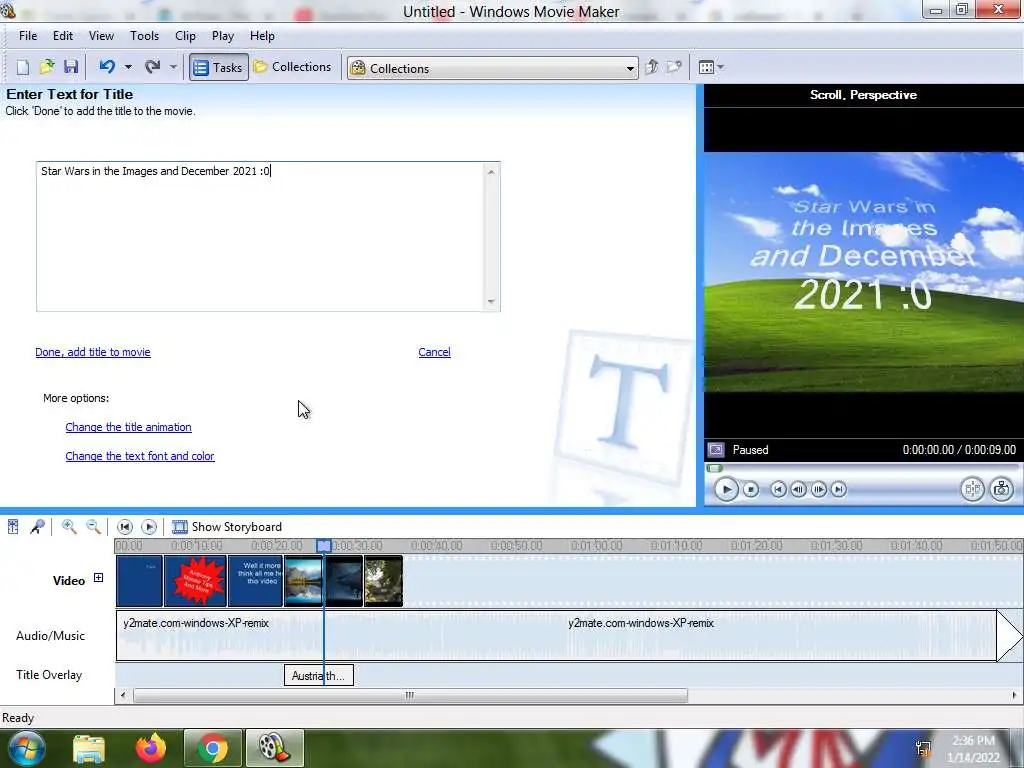The width and height of the screenshot is (1024, 768).
Task: Expand the Redo history dropdown arrow
Action: 173,67
